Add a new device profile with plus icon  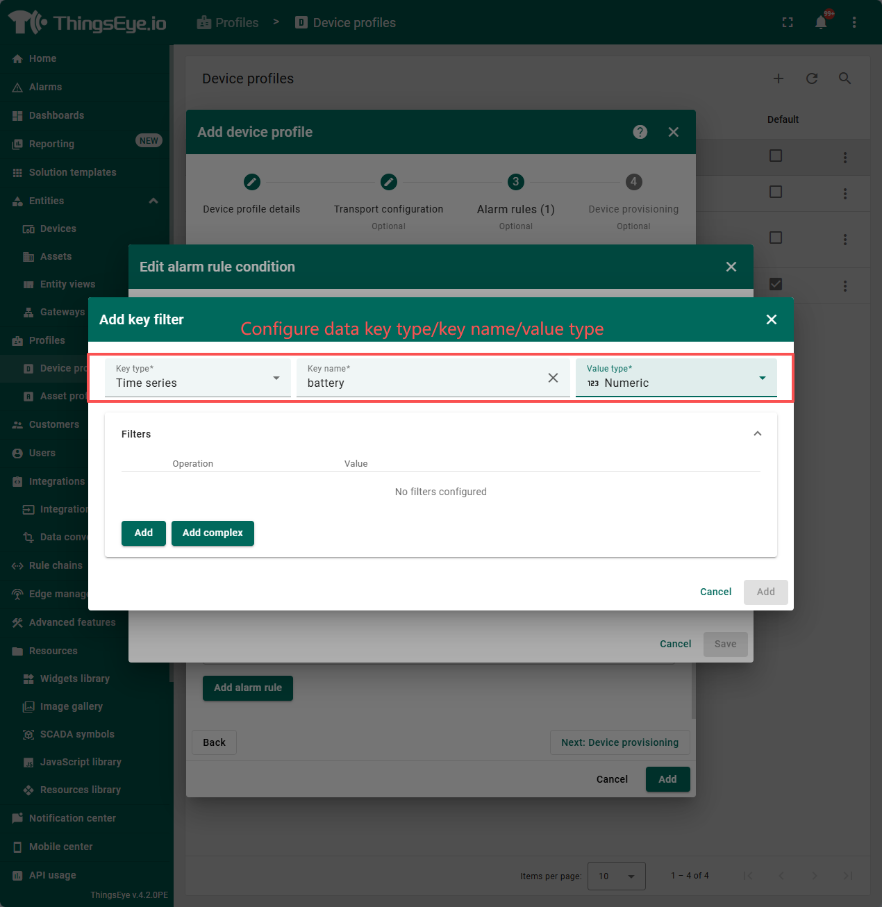[779, 79]
